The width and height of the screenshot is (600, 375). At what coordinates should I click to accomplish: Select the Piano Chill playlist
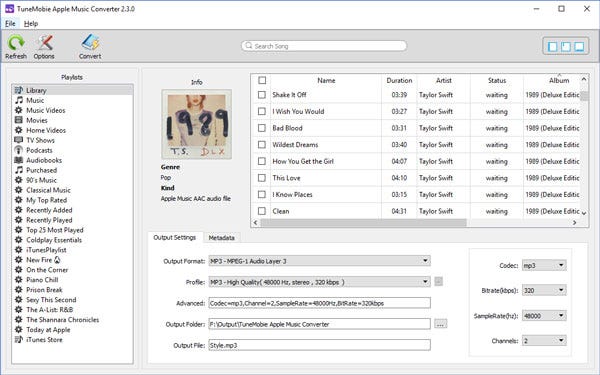coord(42,280)
